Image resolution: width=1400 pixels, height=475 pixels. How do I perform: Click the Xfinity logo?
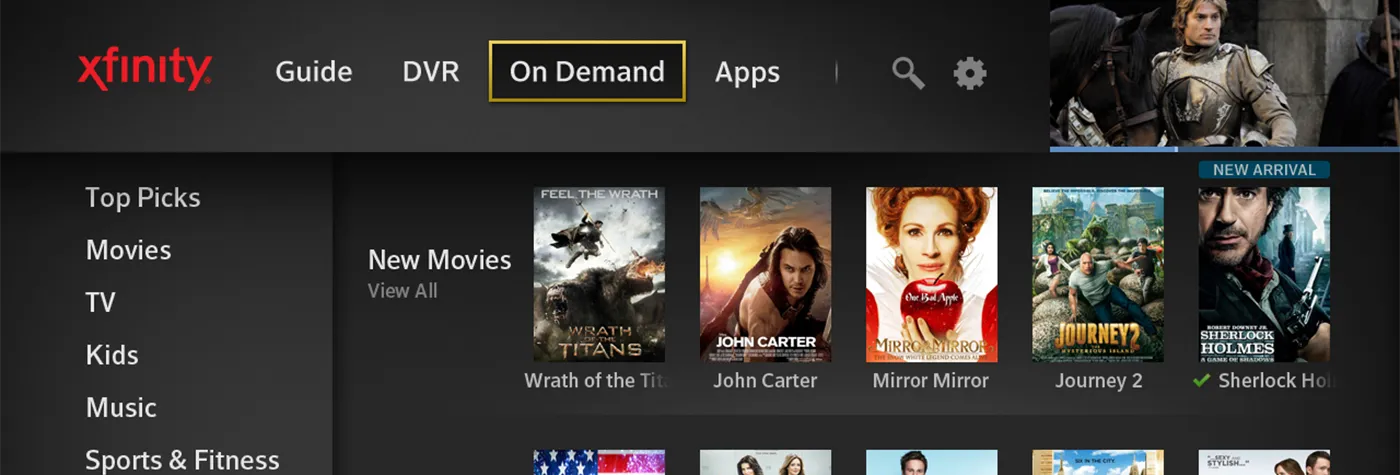(144, 70)
